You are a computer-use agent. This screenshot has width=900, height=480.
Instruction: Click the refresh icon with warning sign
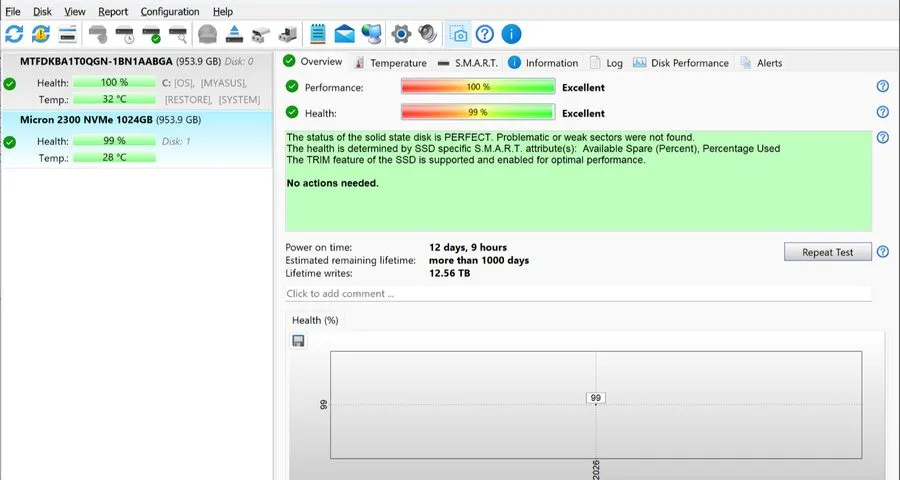(41, 34)
